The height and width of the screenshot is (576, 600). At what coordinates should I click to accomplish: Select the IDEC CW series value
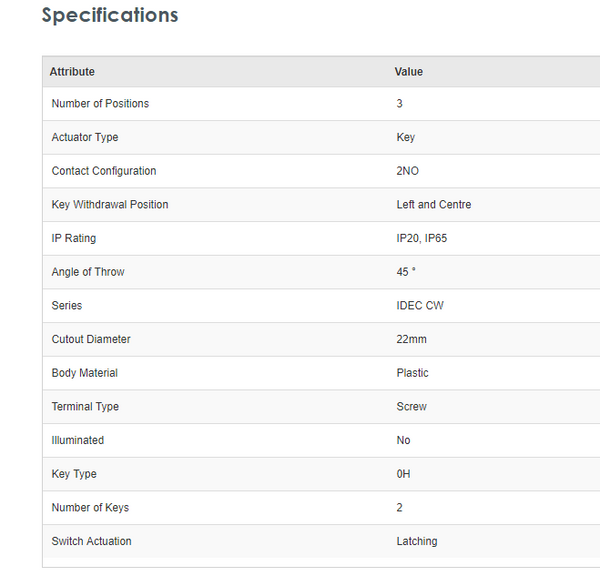point(420,306)
